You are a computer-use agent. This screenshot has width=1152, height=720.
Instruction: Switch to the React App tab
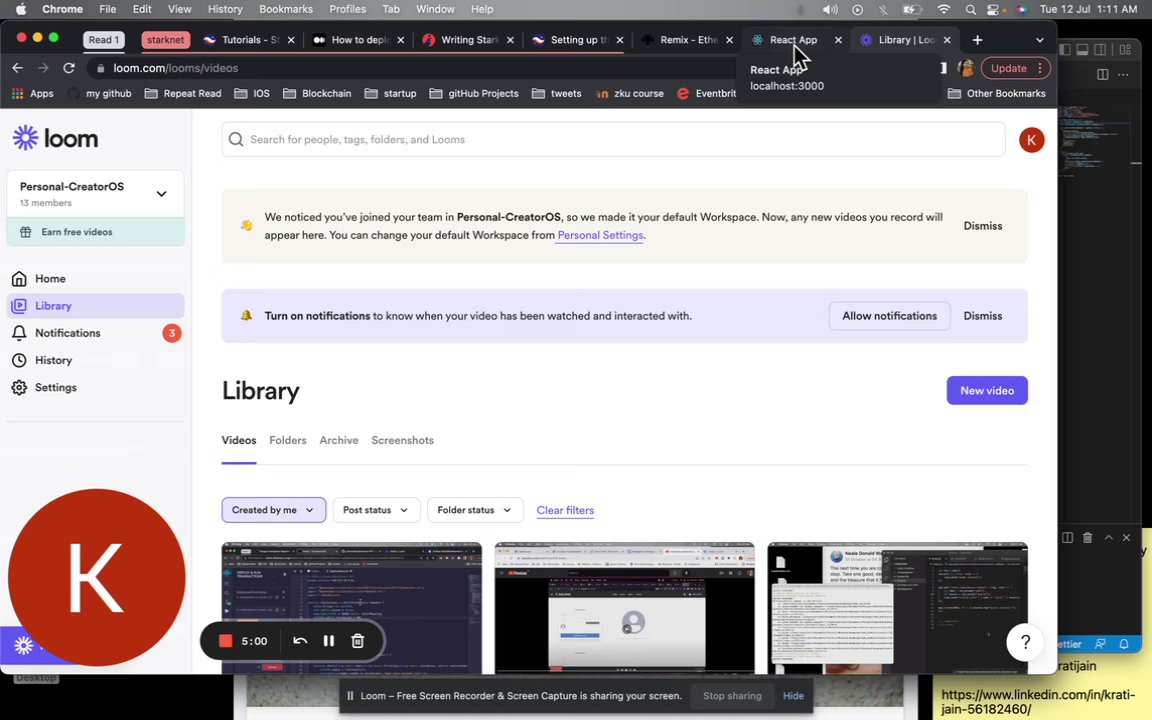pyautogui.click(x=794, y=40)
